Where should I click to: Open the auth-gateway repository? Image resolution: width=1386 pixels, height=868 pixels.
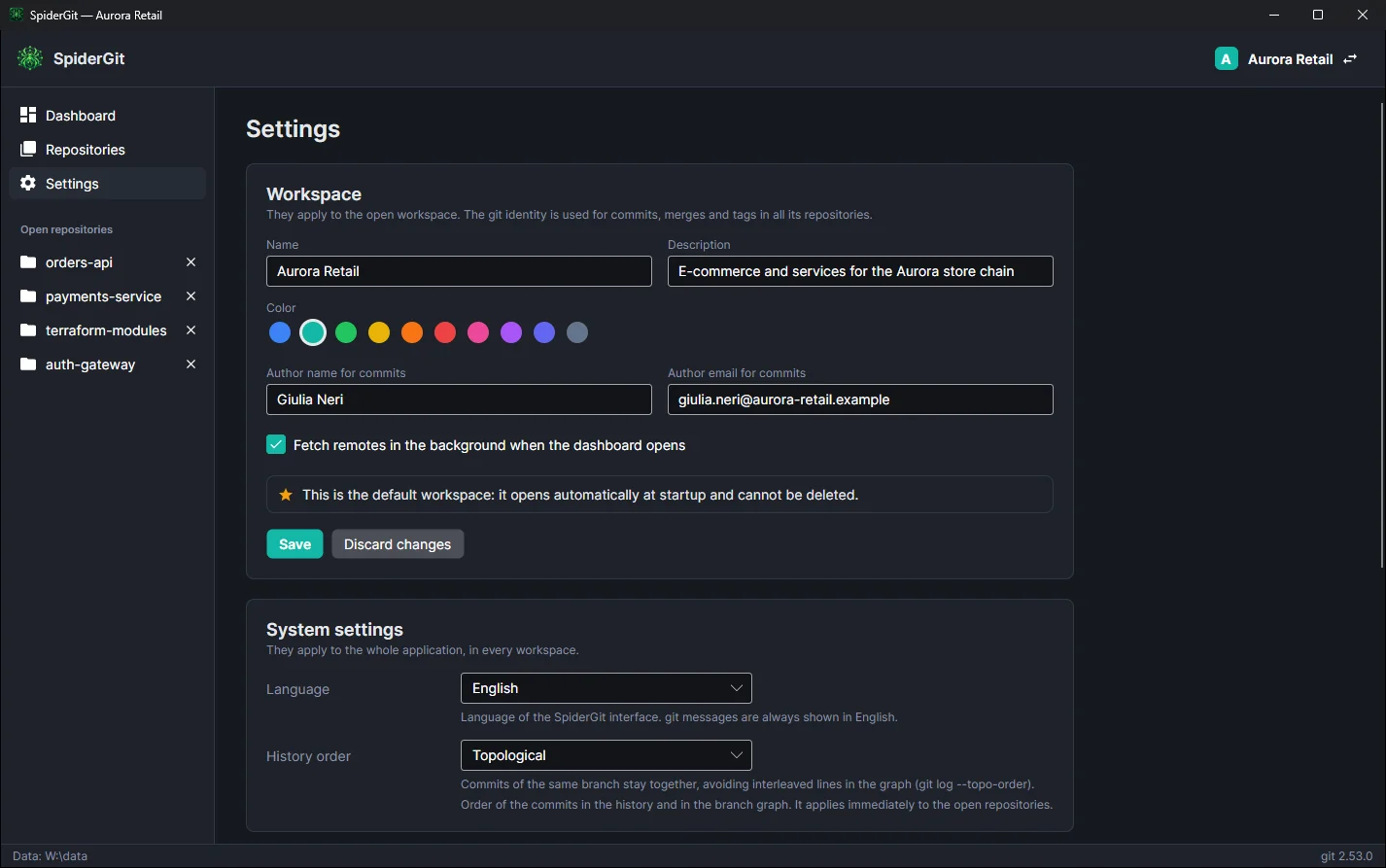[90, 365]
